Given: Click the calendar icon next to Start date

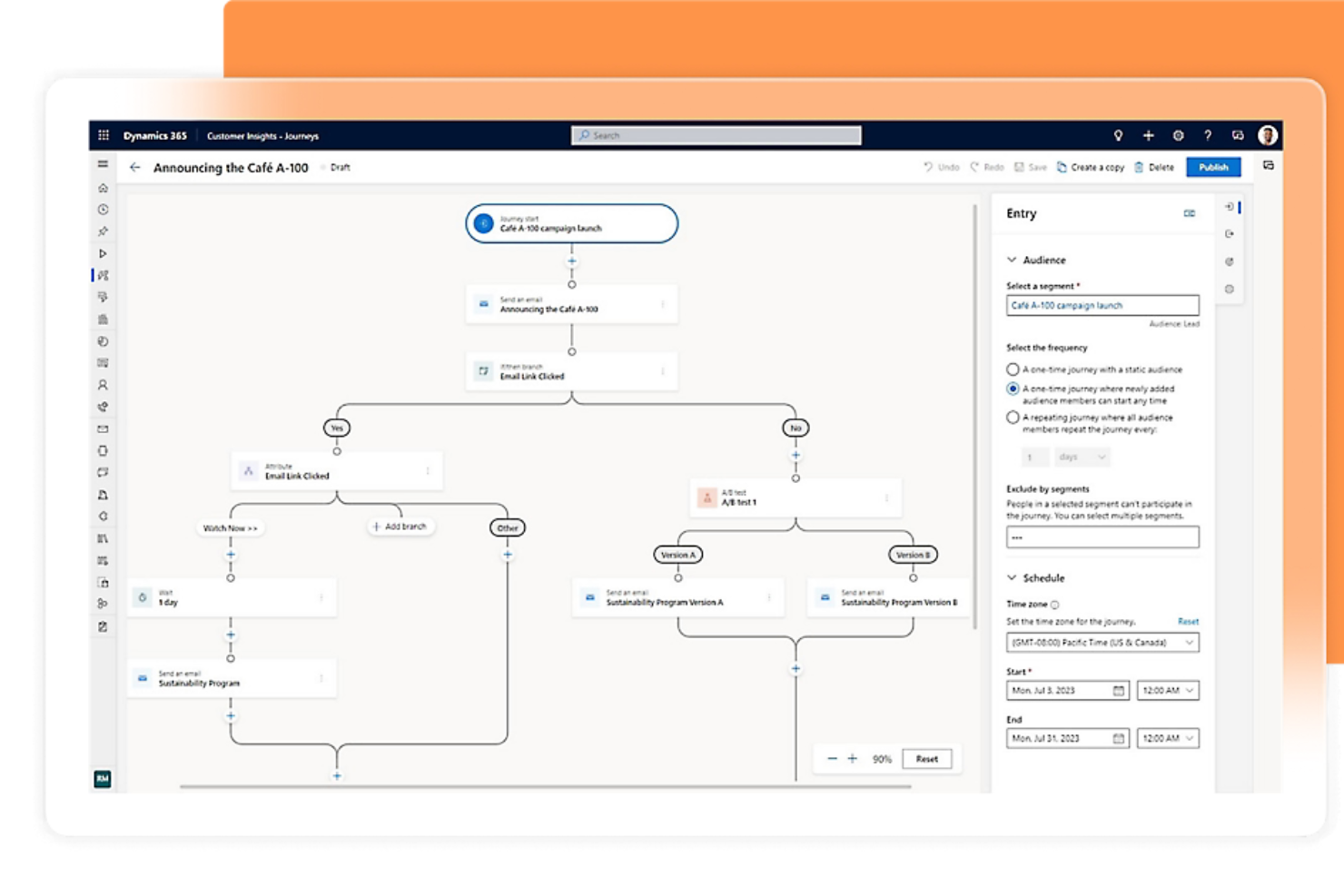Looking at the screenshot, I should coord(1118,690).
